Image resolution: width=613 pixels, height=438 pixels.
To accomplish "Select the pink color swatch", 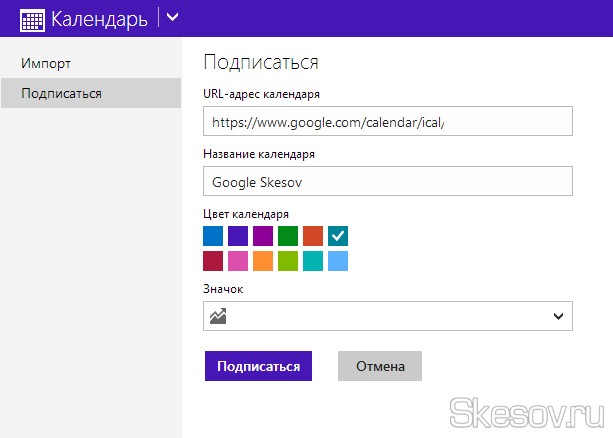I will 238,261.
